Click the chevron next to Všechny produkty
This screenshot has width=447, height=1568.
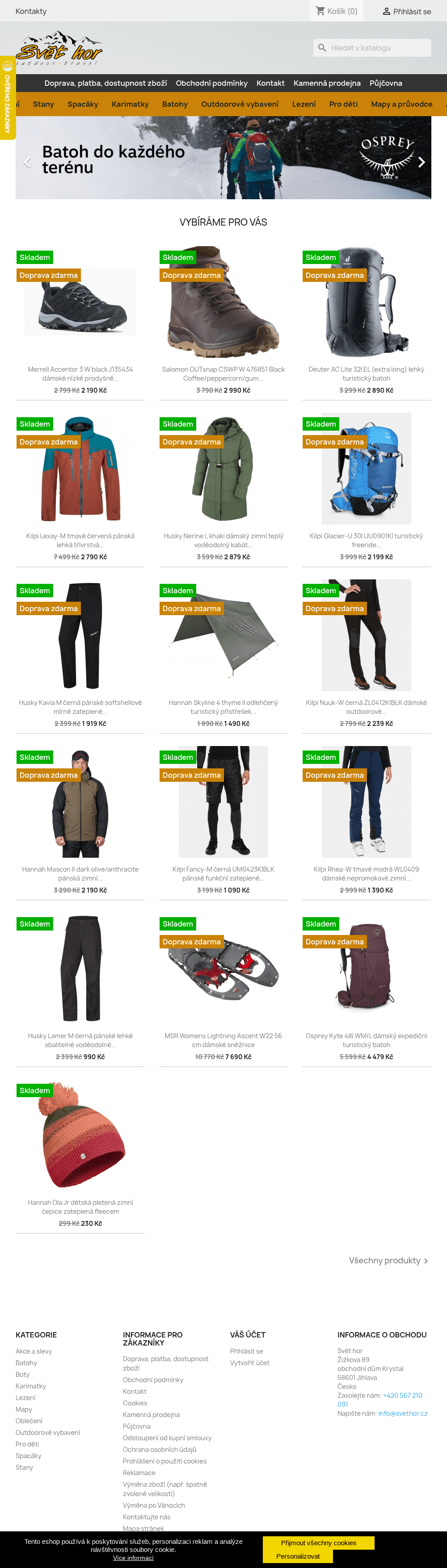[x=426, y=1261]
